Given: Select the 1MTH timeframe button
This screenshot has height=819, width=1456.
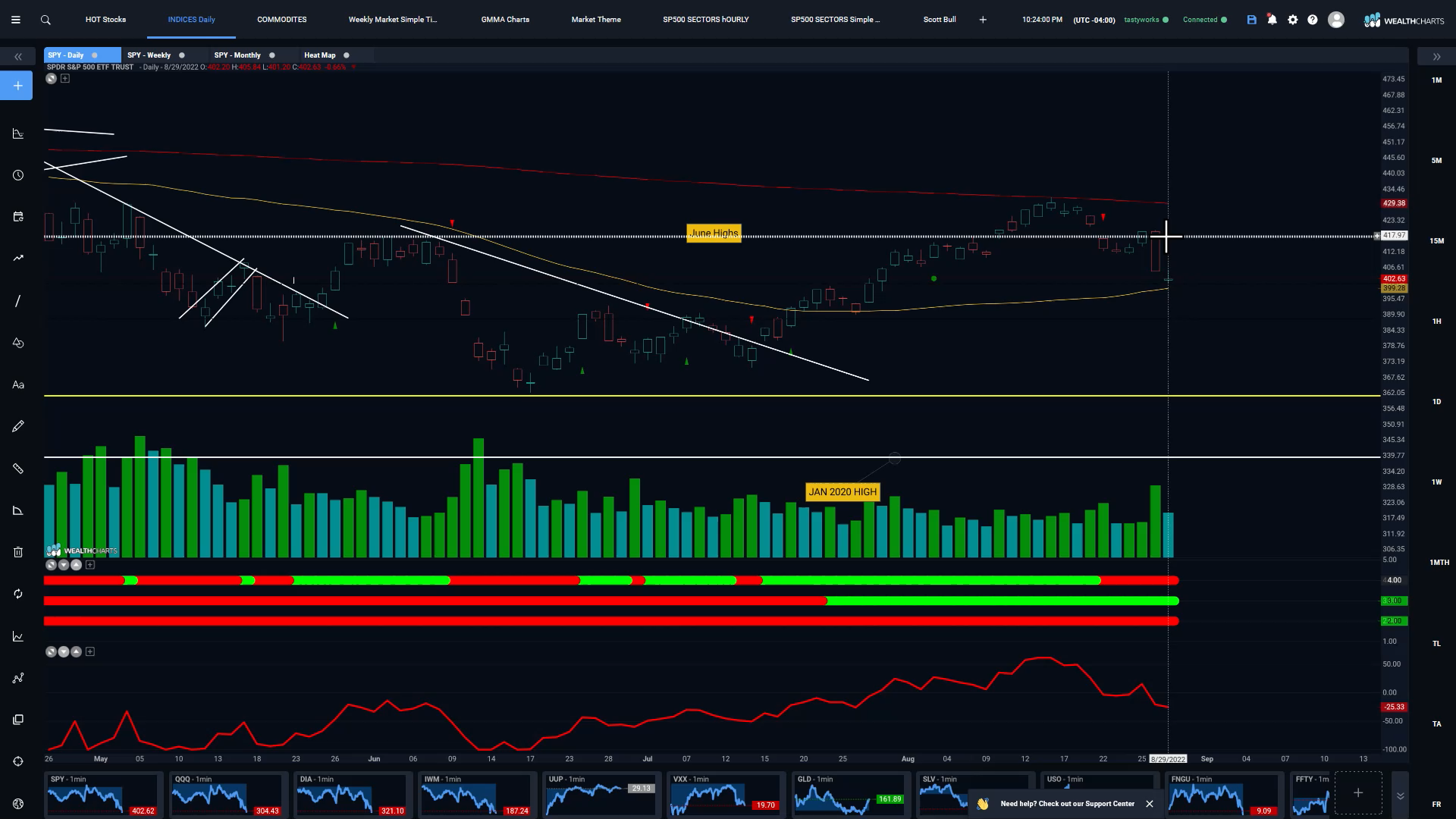Looking at the screenshot, I should click(1439, 563).
